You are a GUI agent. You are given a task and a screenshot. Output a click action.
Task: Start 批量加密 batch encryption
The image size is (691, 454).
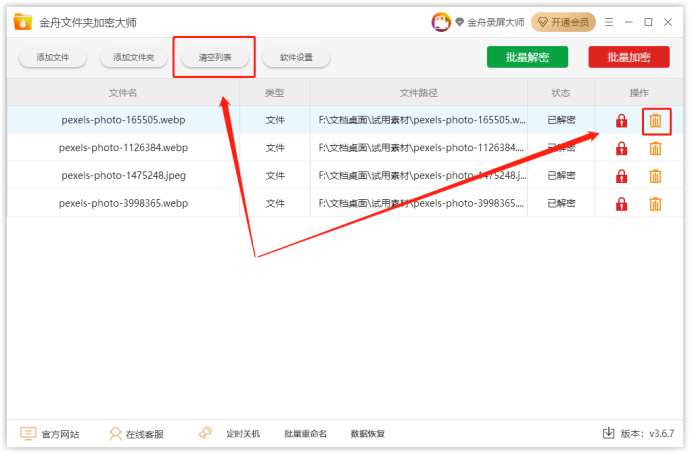tap(629, 57)
